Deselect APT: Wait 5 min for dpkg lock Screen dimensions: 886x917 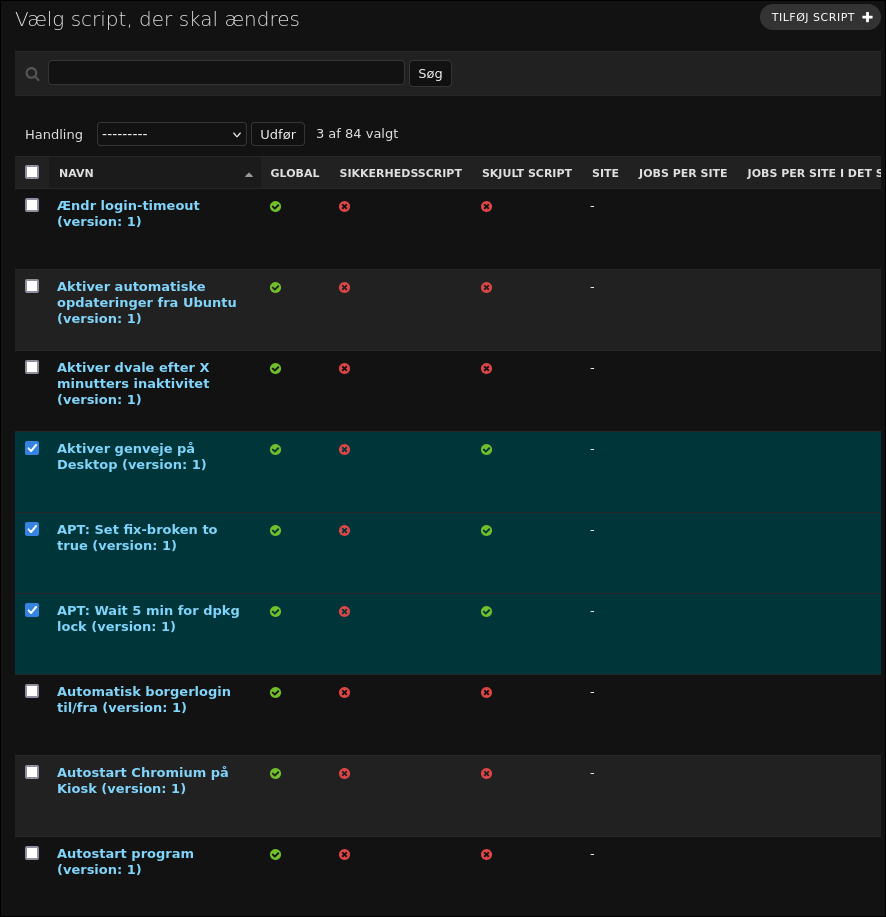(x=32, y=610)
